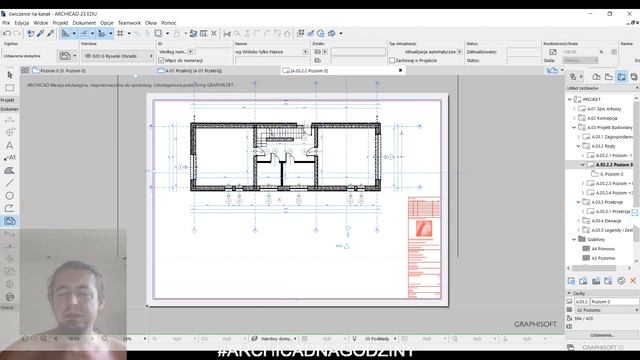The image size is (640, 360).
Task: Open the Layout Book navigator icon
Action: (x=621, y=76)
